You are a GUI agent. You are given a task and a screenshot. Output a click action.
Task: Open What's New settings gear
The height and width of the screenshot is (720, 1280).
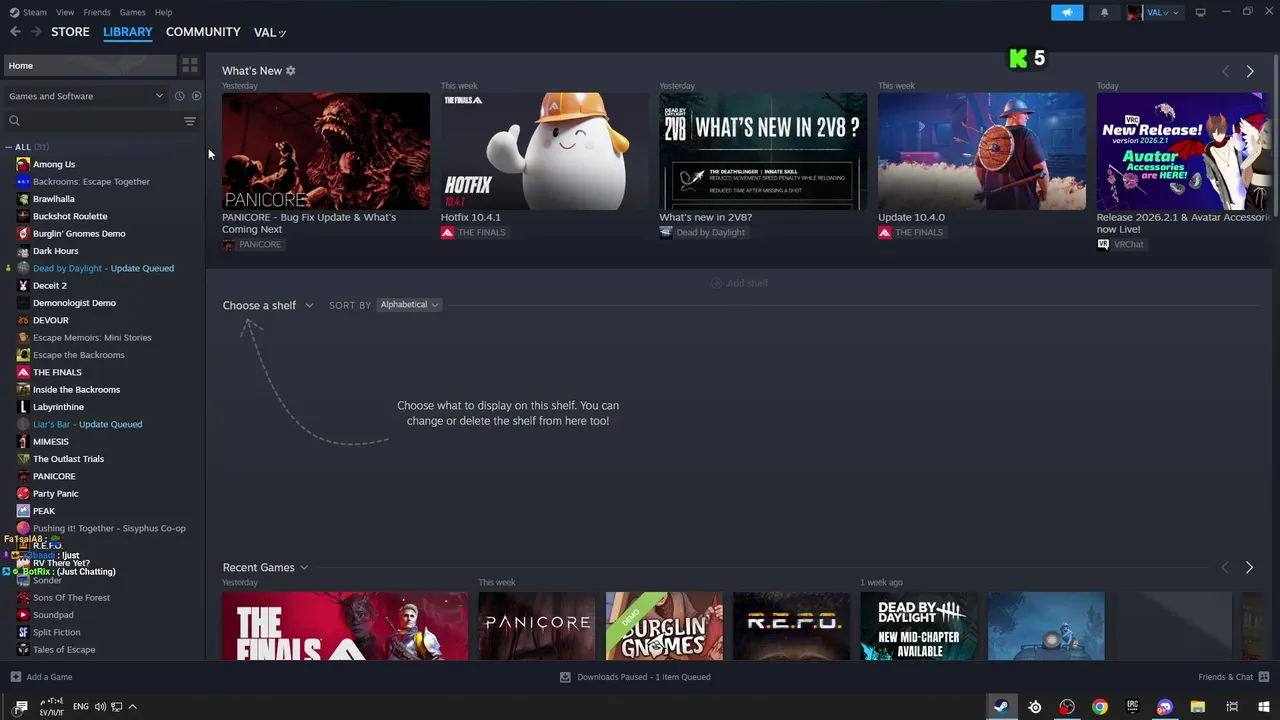point(291,71)
